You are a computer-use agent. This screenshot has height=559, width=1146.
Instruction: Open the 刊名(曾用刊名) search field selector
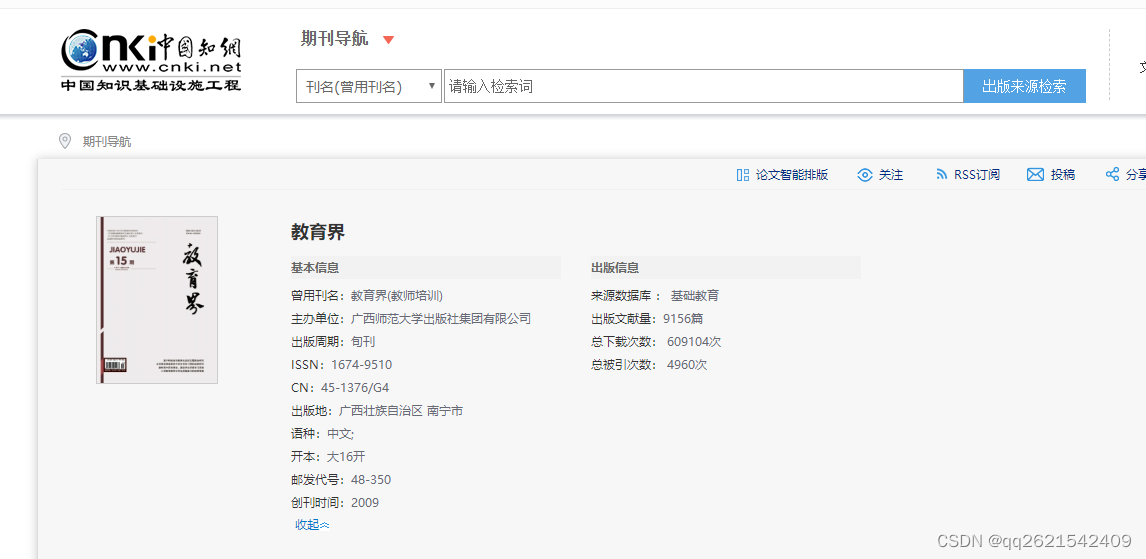(x=369, y=86)
